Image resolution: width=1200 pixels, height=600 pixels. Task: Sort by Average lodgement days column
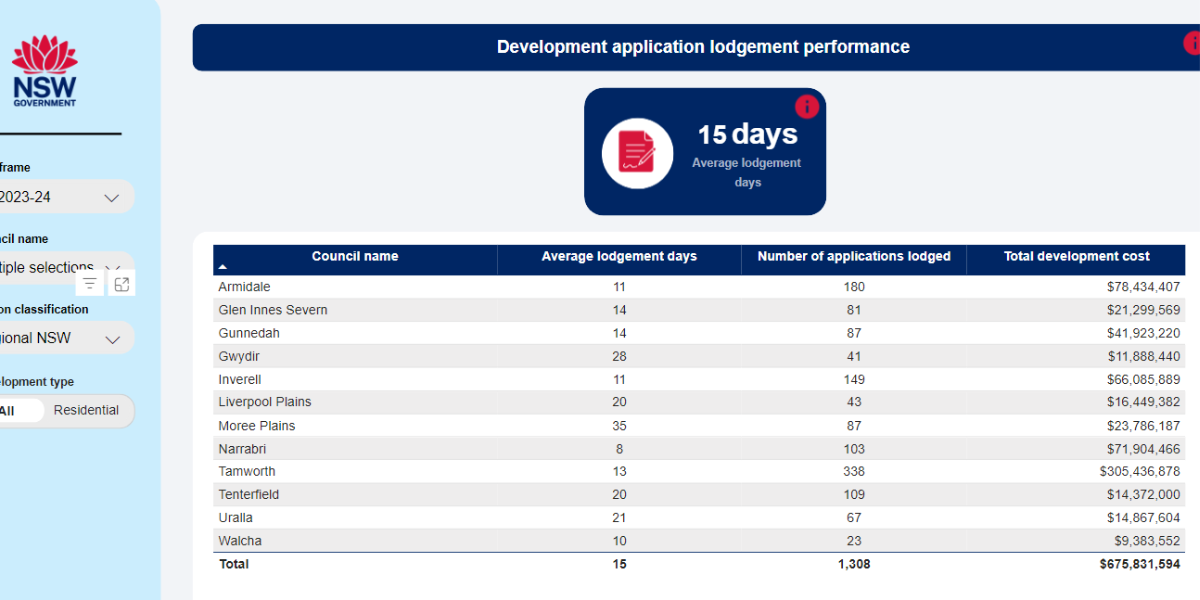click(619, 257)
